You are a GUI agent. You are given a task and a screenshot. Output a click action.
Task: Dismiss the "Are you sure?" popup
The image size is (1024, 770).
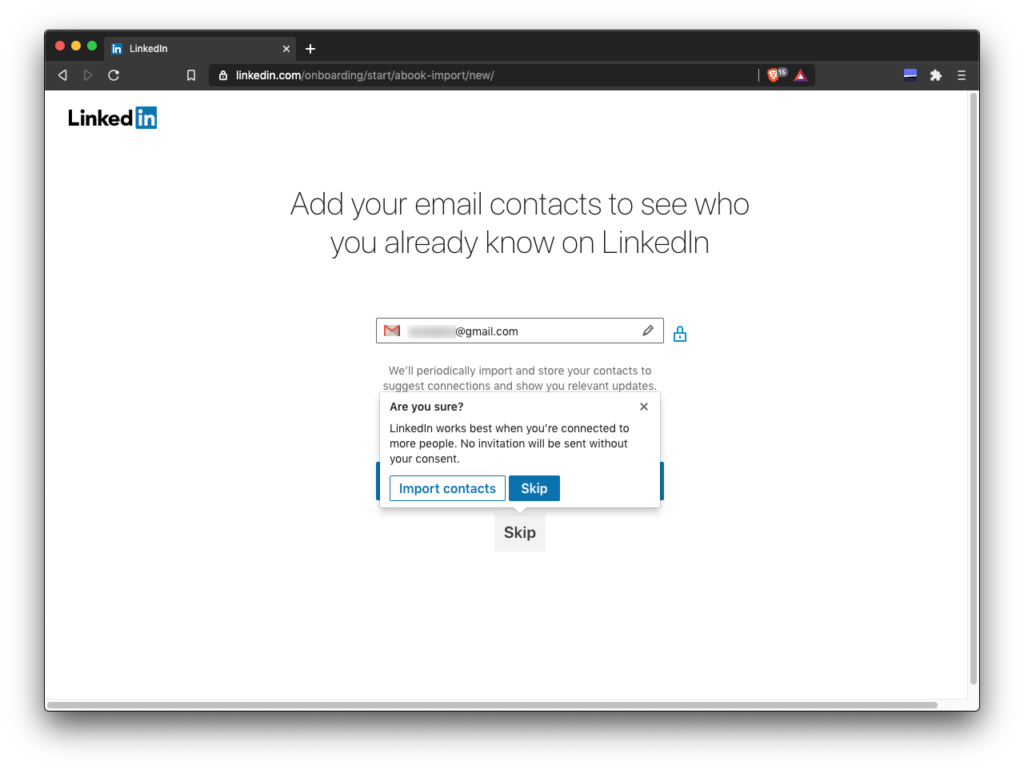(x=644, y=407)
